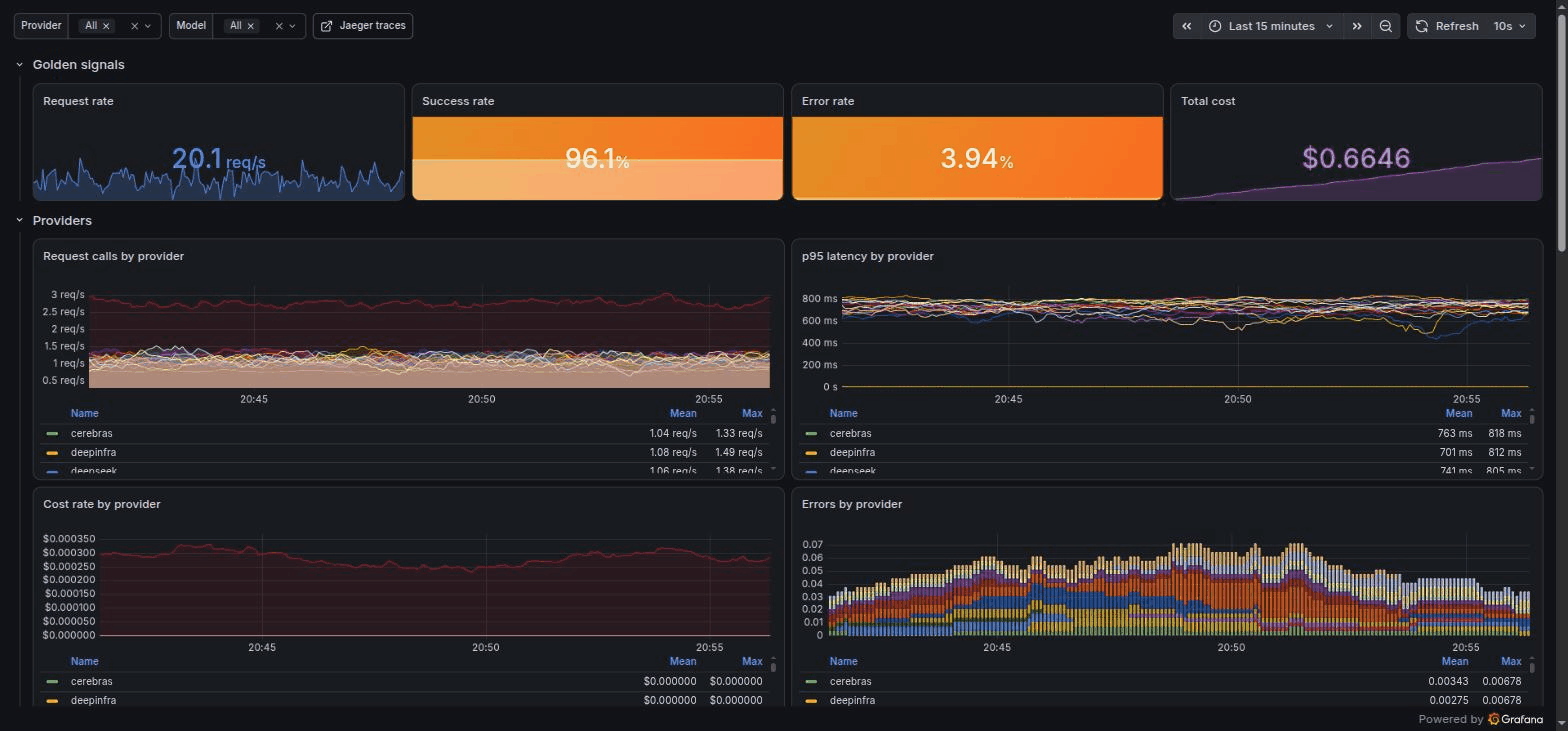
Task: Toggle deepinfra series in p95 latency legend
Action: tap(852, 452)
